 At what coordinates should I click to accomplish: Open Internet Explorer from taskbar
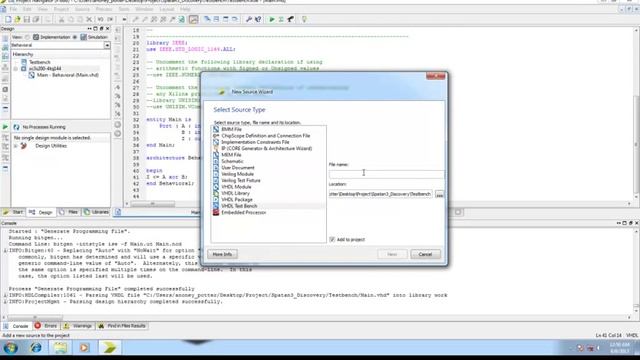(x=36, y=348)
